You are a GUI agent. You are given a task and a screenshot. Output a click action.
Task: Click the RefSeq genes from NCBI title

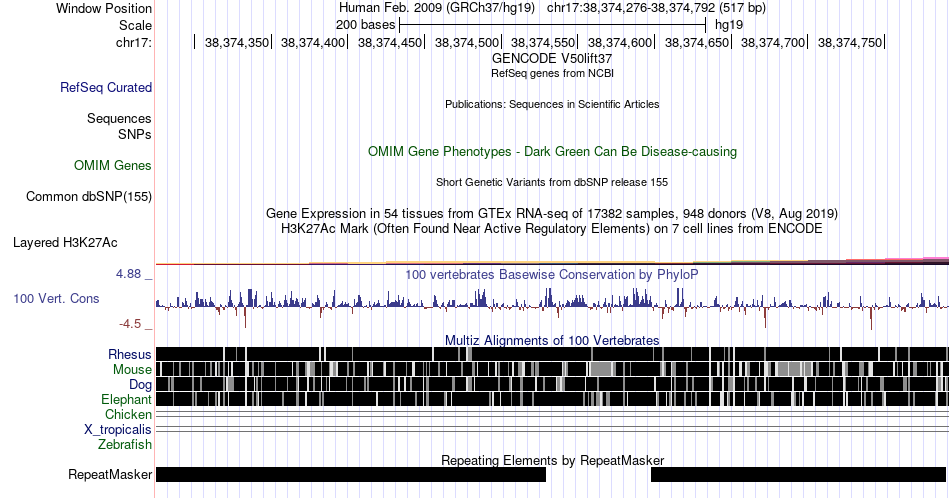(552, 73)
